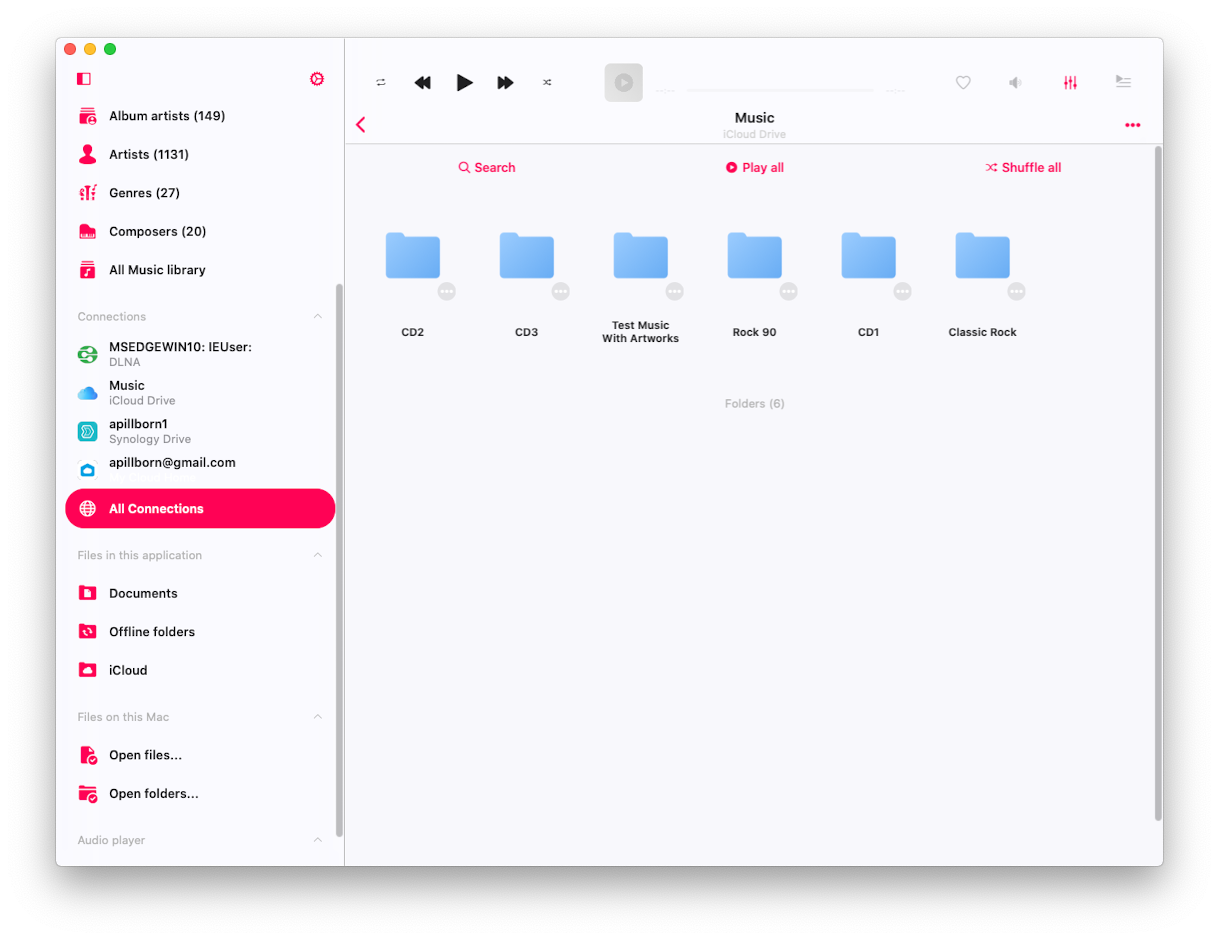Hide the sidebar with panel icon
The width and height of the screenshot is (1219, 940).
84,79
